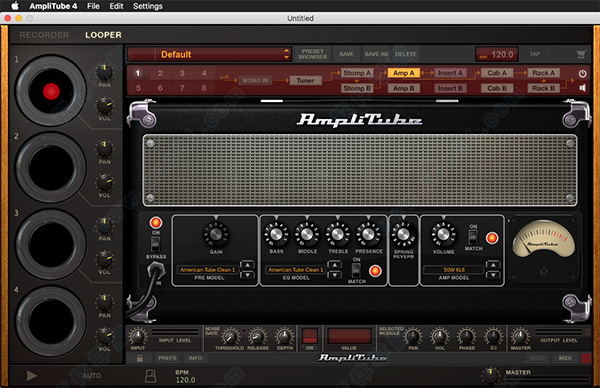Toggle the AUTO button beside MIDI

pyautogui.click(x=537, y=358)
